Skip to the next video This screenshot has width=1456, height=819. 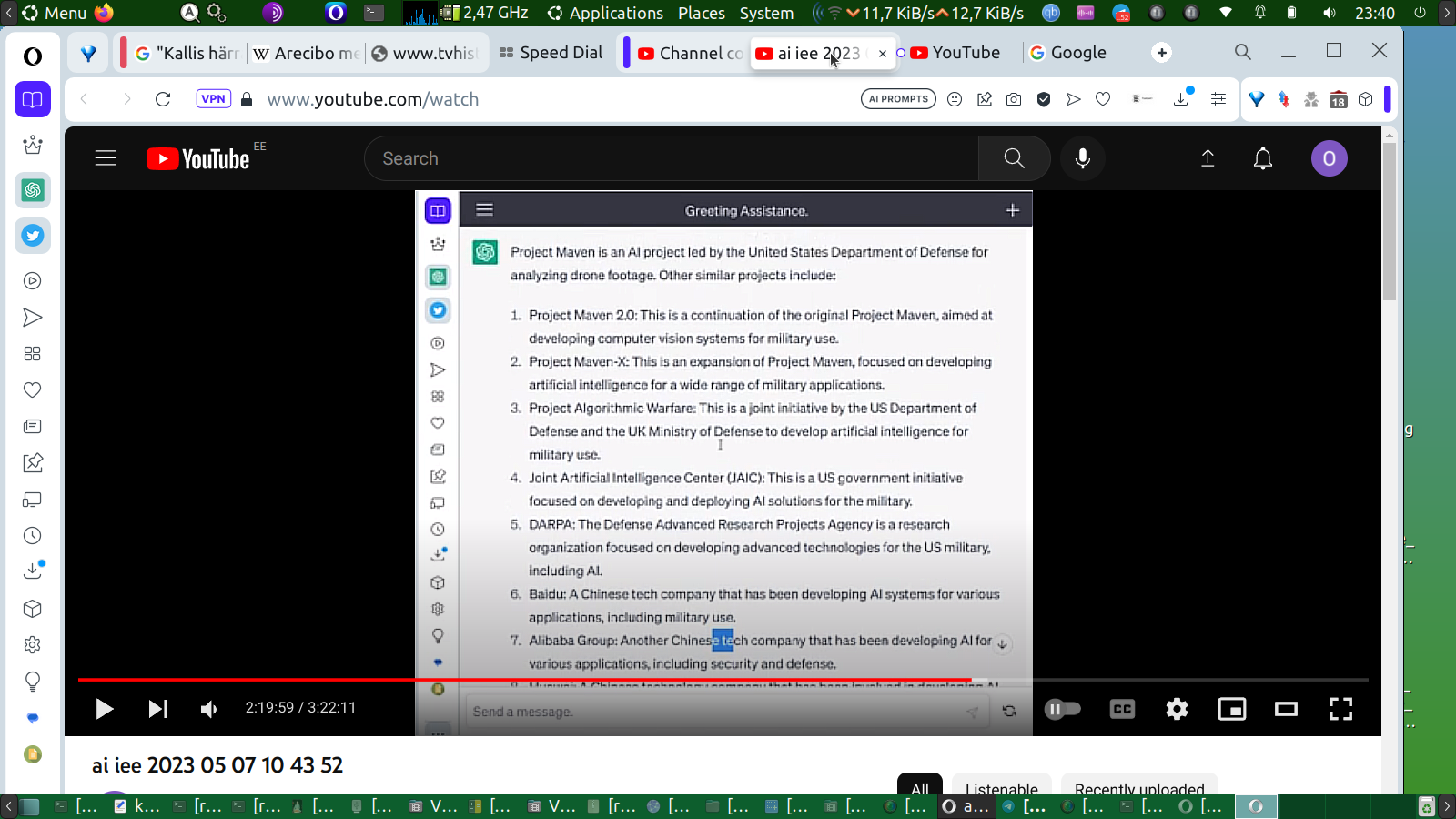pyautogui.click(x=158, y=709)
